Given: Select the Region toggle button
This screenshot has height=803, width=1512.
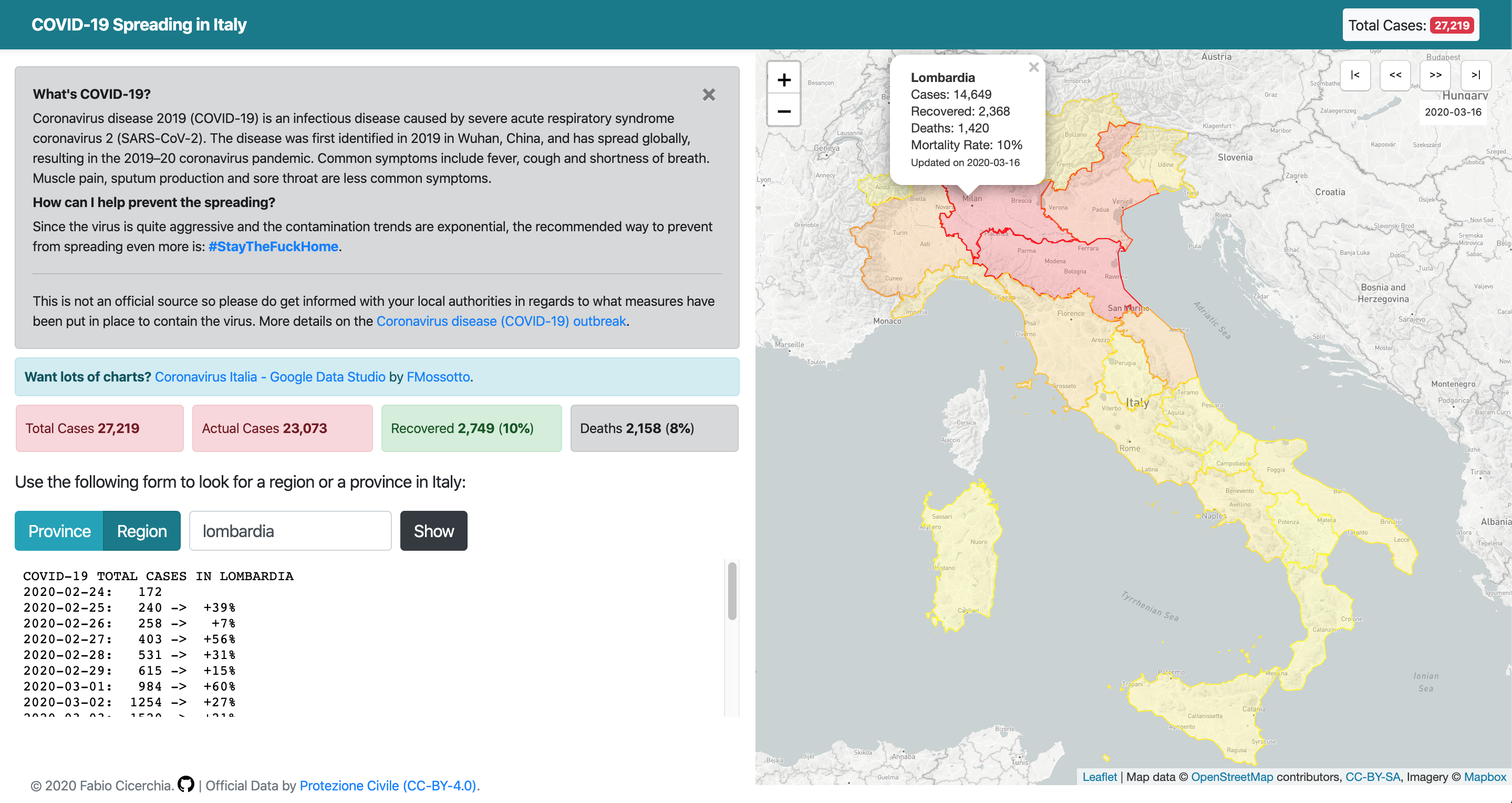Looking at the screenshot, I should pyautogui.click(x=141, y=531).
